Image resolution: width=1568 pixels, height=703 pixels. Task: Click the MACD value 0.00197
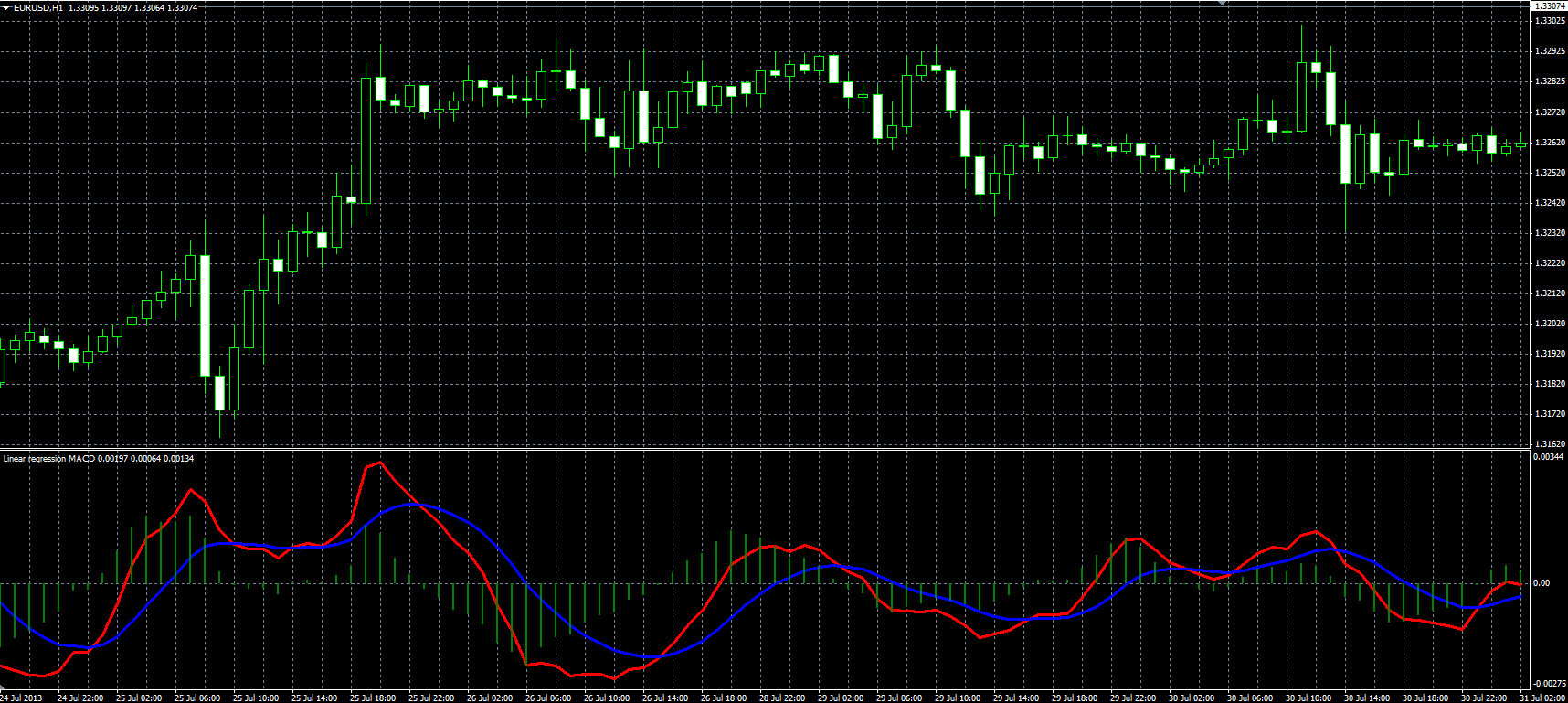(x=111, y=459)
